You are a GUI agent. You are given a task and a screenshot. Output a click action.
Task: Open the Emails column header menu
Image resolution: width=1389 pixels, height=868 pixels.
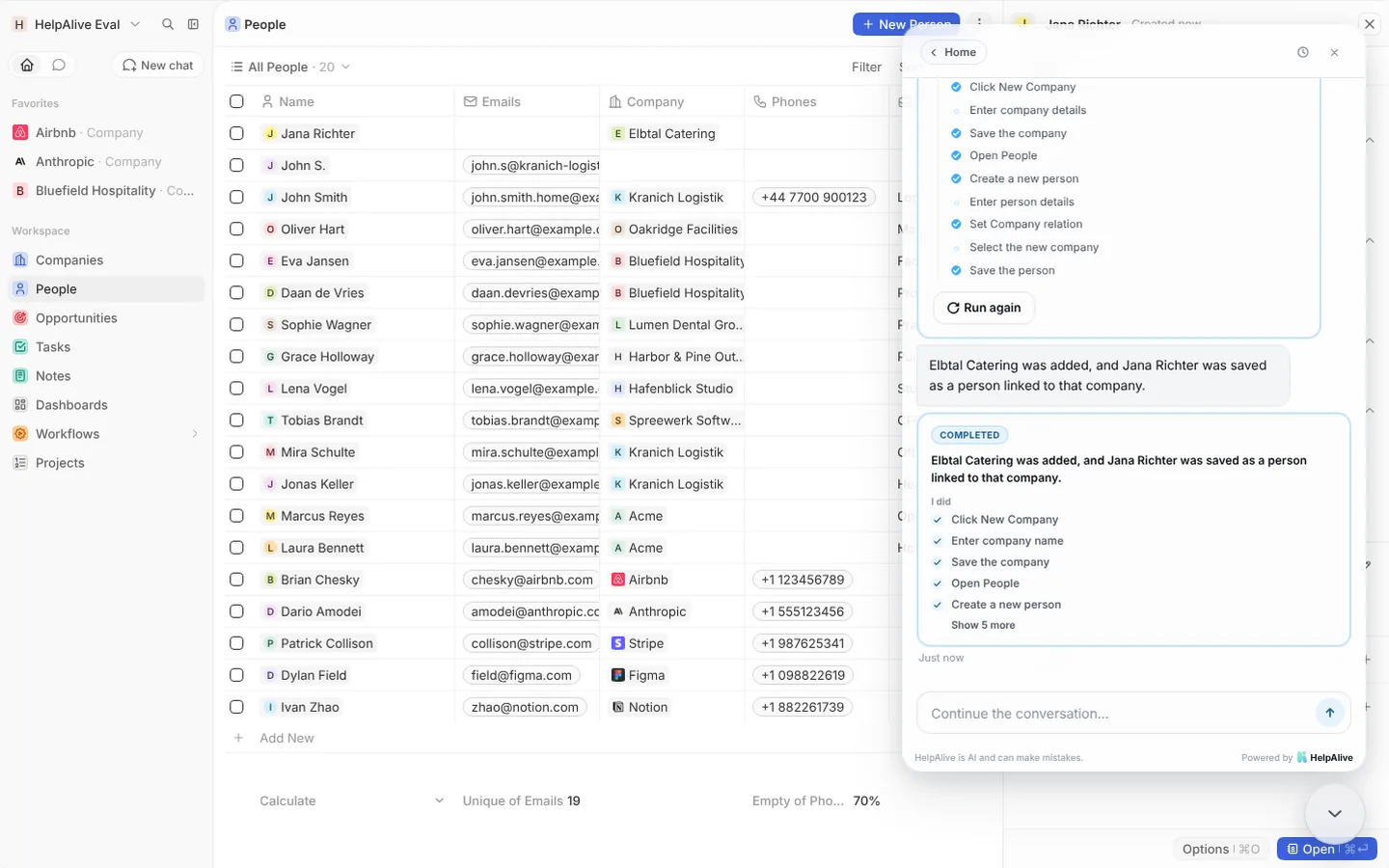(527, 101)
